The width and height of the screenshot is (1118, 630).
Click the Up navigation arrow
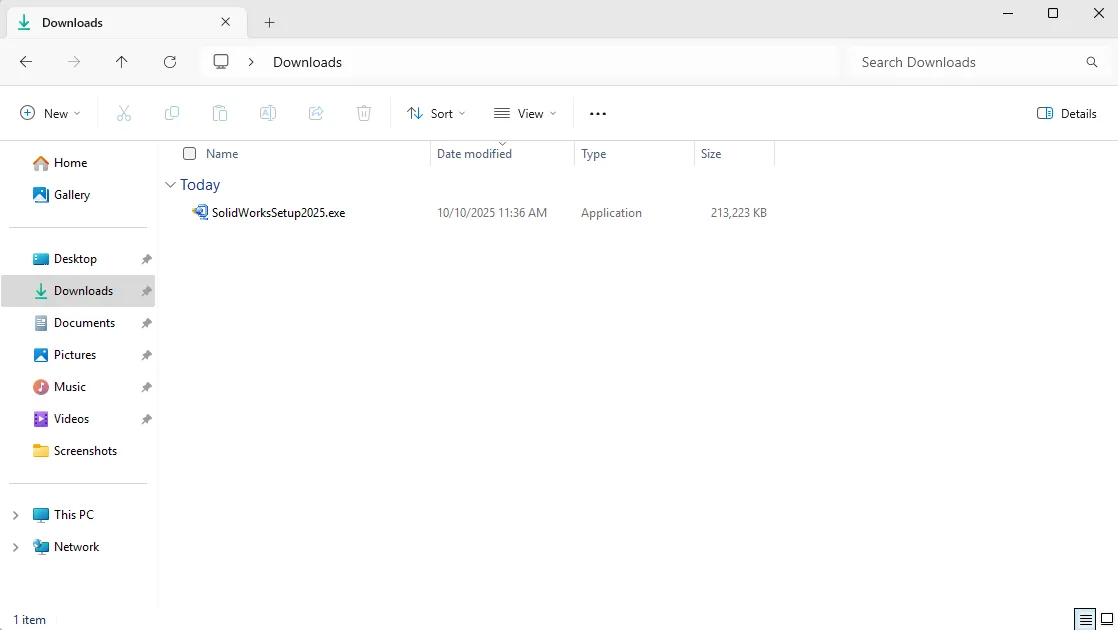point(122,61)
